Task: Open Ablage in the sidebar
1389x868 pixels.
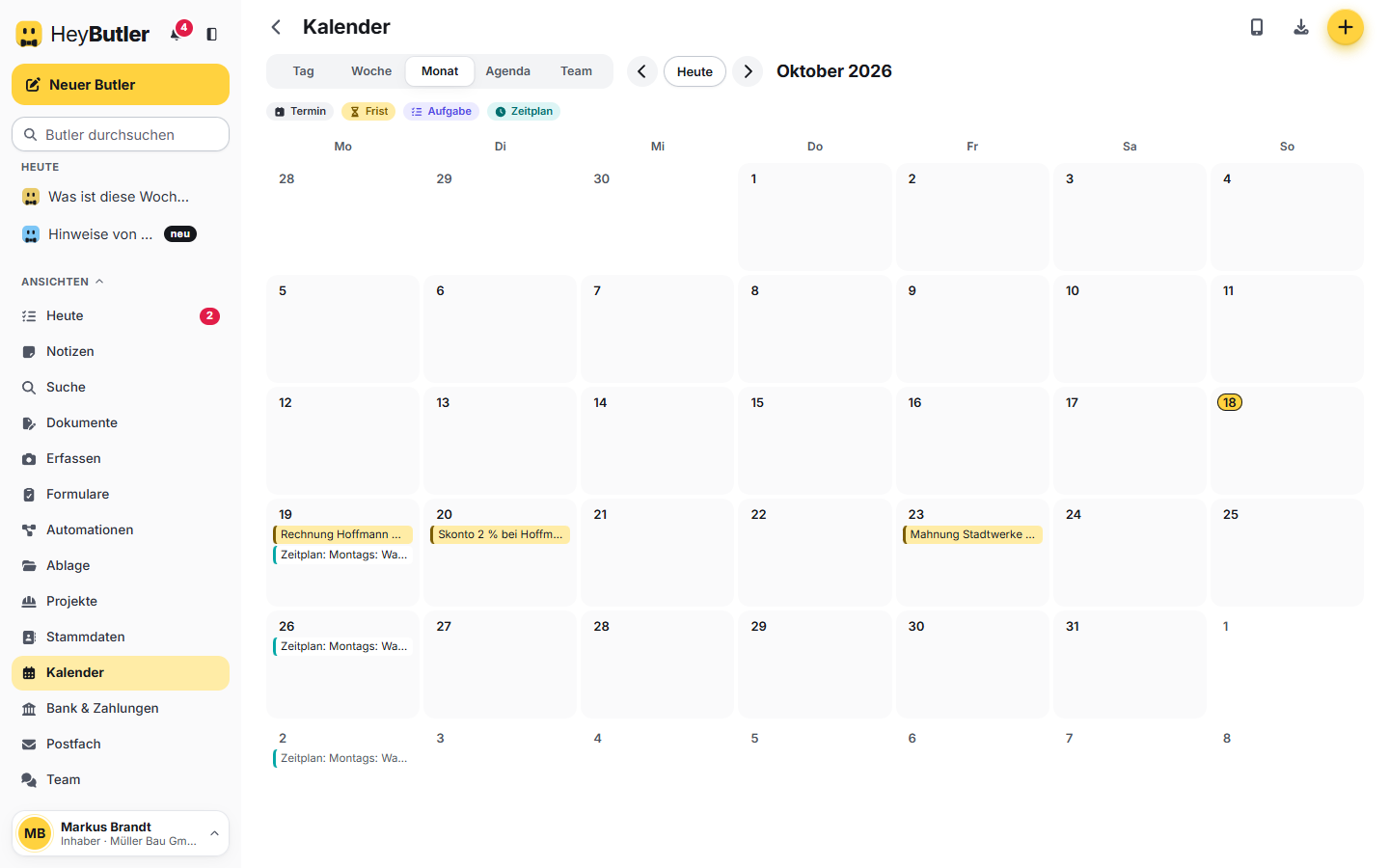Action: tap(121, 566)
